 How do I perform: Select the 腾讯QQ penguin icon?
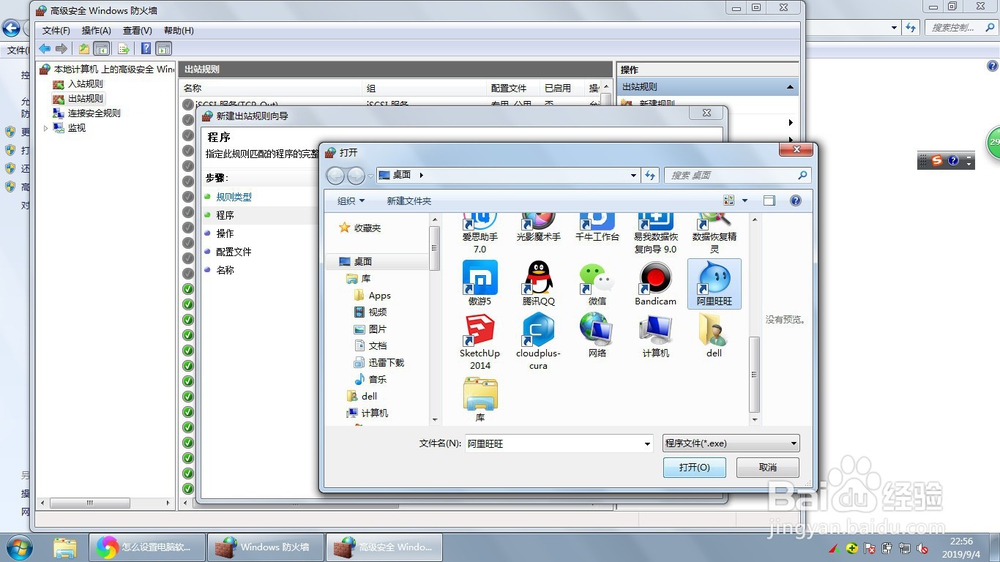tap(538, 284)
